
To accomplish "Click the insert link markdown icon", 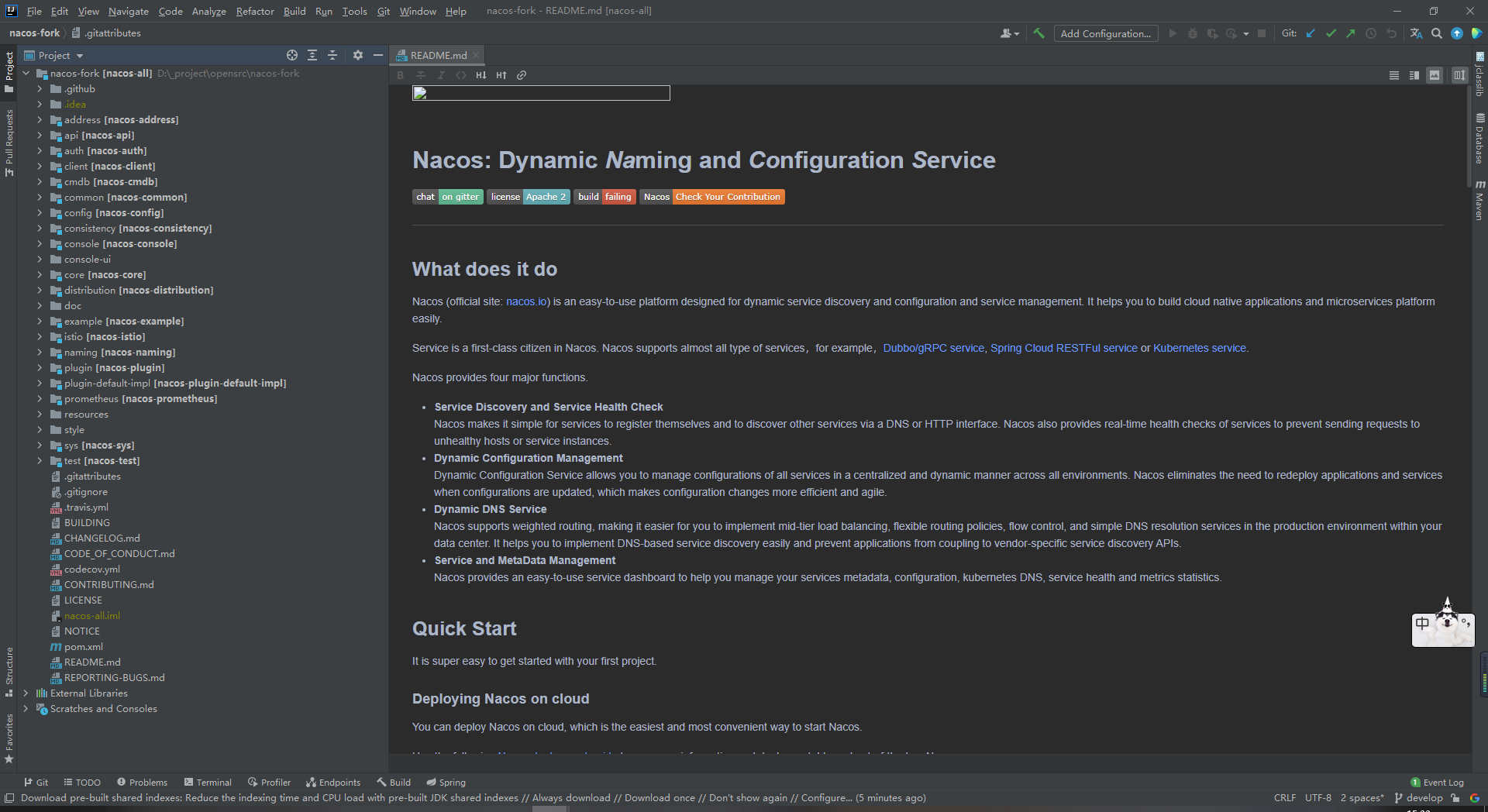I will click(522, 75).
